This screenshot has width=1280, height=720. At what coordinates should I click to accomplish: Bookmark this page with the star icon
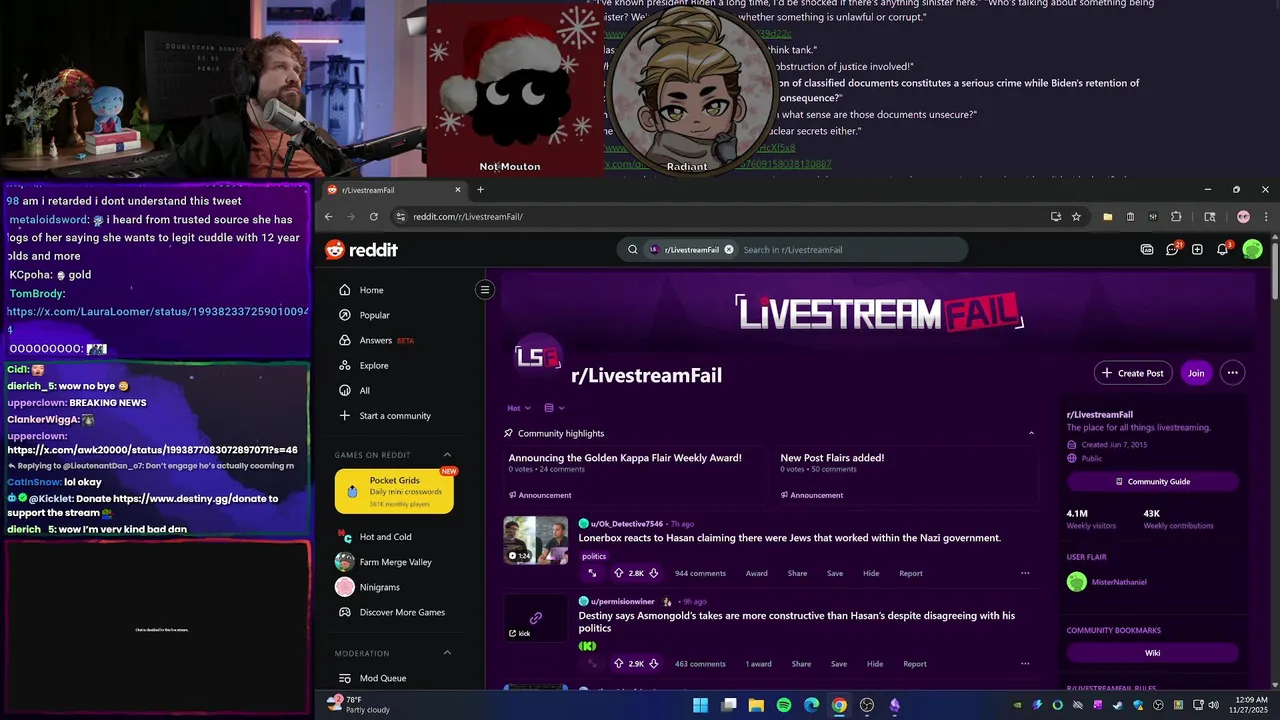(1076, 216)
